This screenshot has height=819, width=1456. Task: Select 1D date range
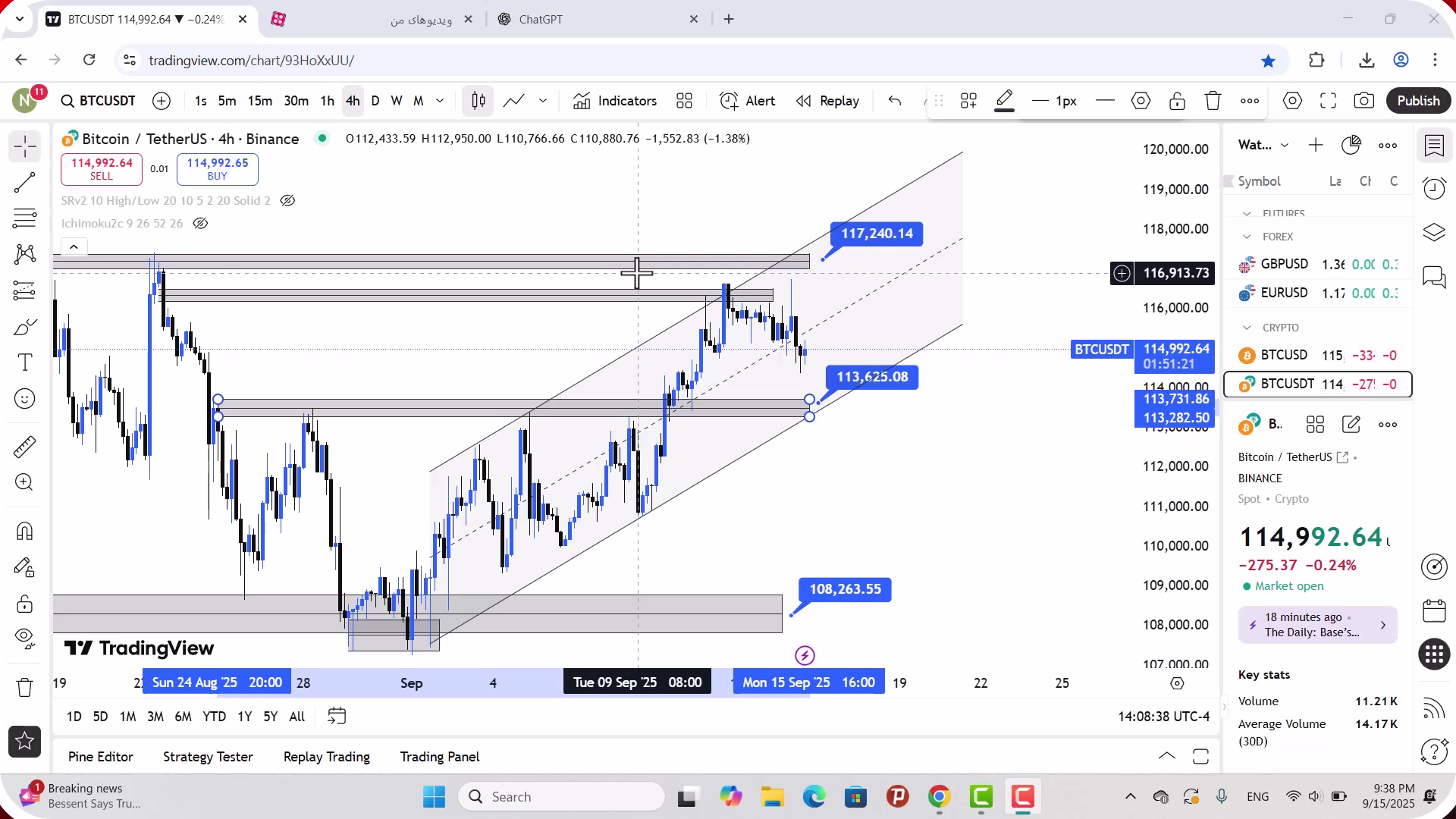74,717
